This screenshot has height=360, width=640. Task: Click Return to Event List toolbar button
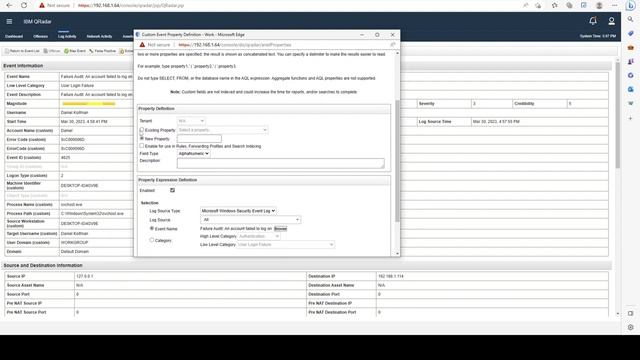tap(22, 51)
